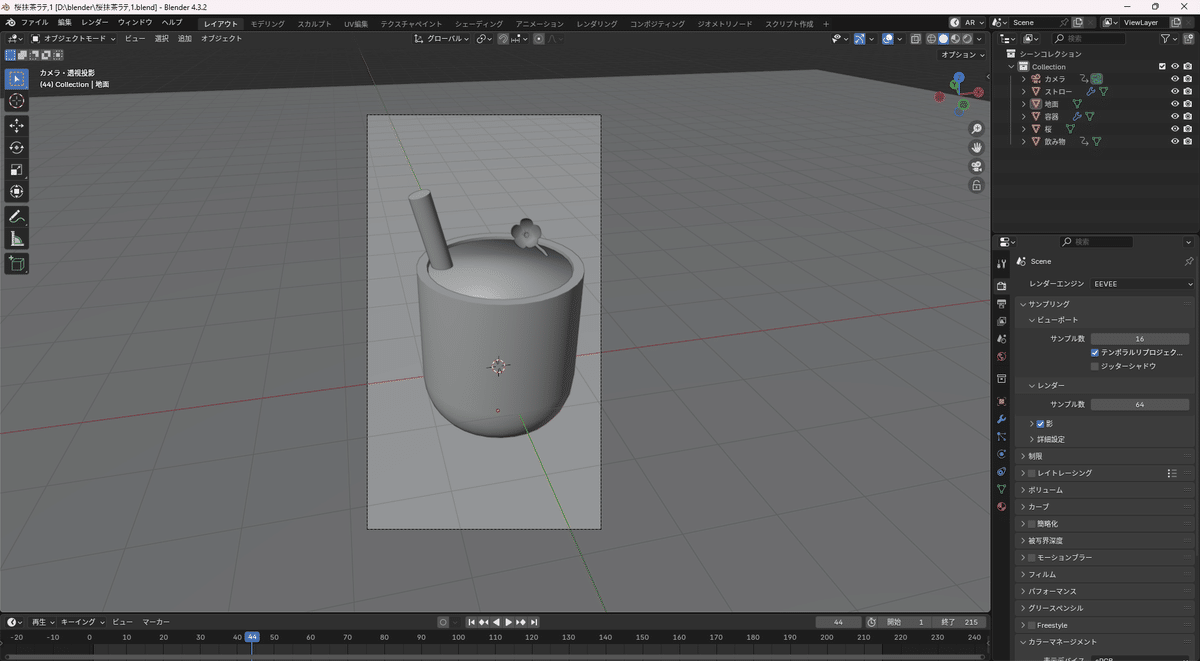This screenshot has height=661, width=1200.
Task: Switch to material preview shading
Action: 955,39
